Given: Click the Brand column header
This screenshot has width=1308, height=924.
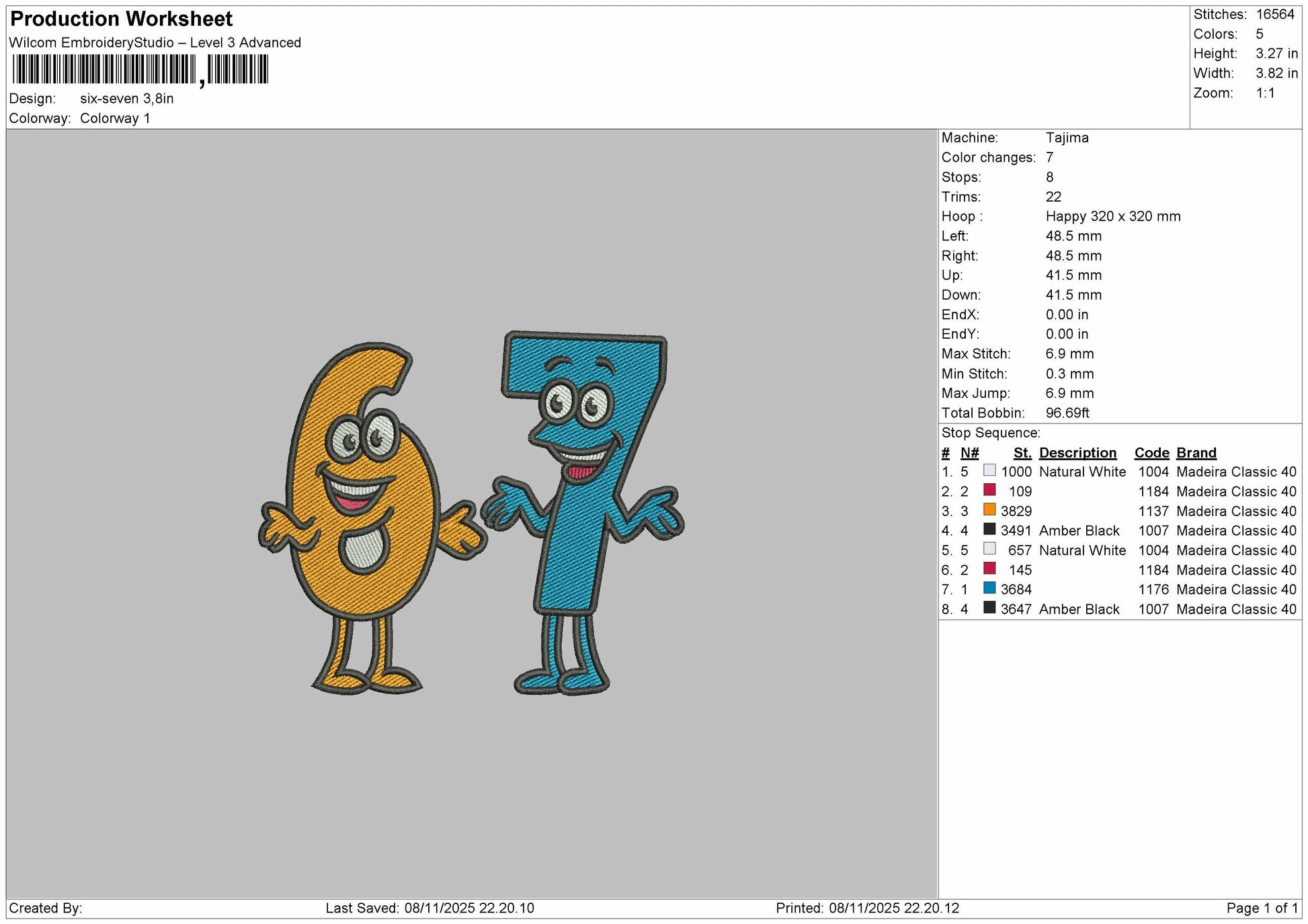Looking at the screenshot, I should pos(1196,453).
